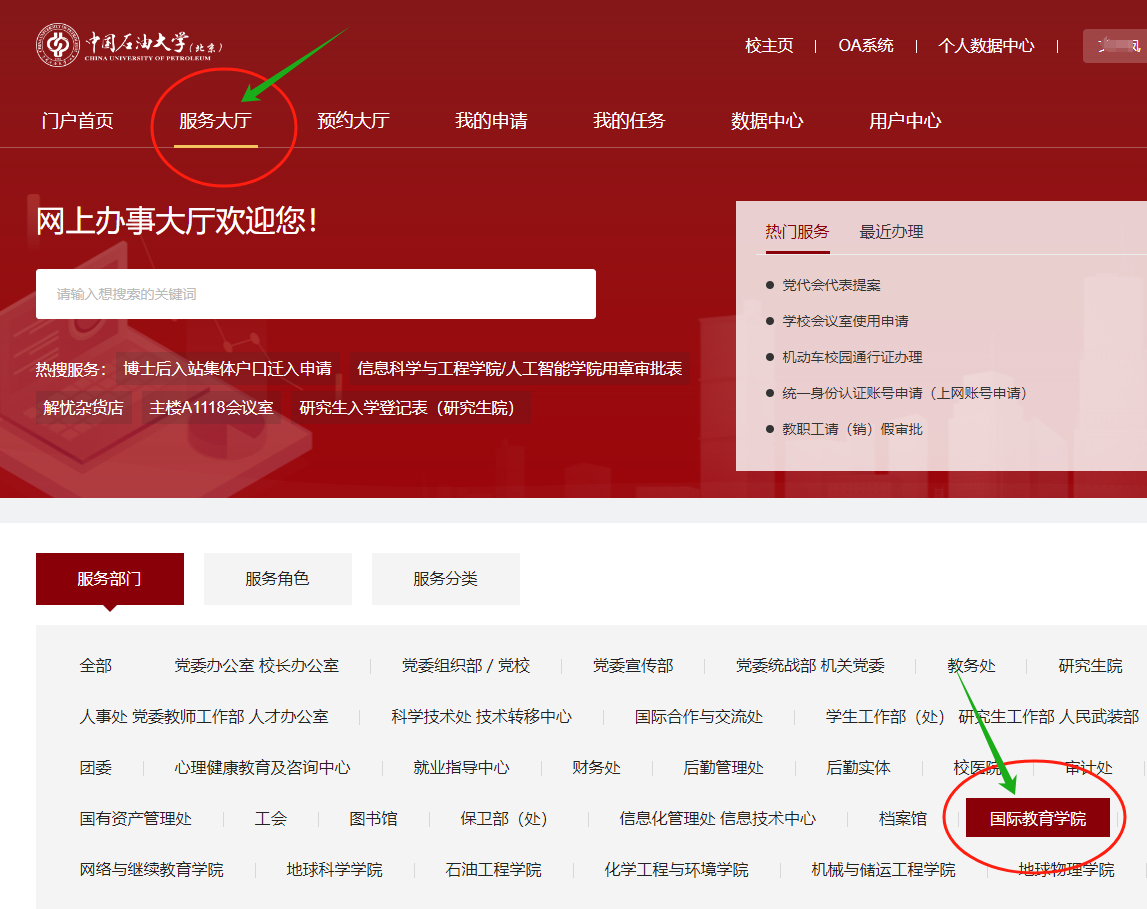Click the keyword search input field
Image resolution: width=1147 pixels, height=909 pixels.
click(315, 293)
